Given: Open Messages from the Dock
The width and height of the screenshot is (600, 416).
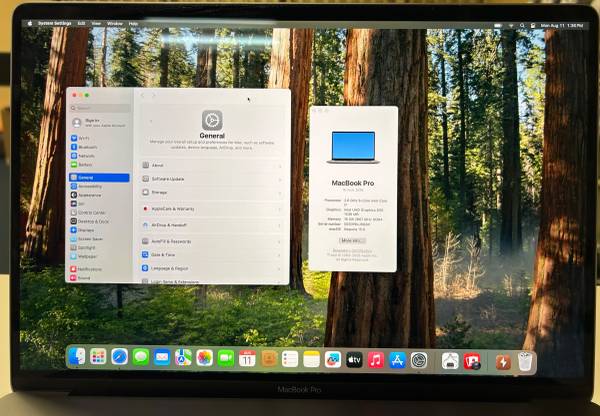Looking at the screenshot, I should point(141,358).
